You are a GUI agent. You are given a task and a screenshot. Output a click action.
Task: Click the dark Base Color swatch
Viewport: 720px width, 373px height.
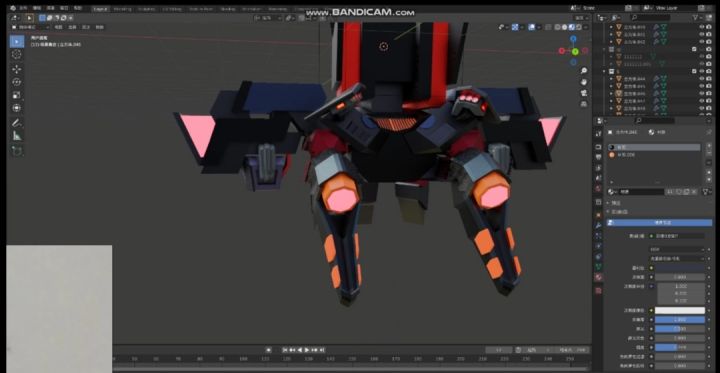[680, 268]
